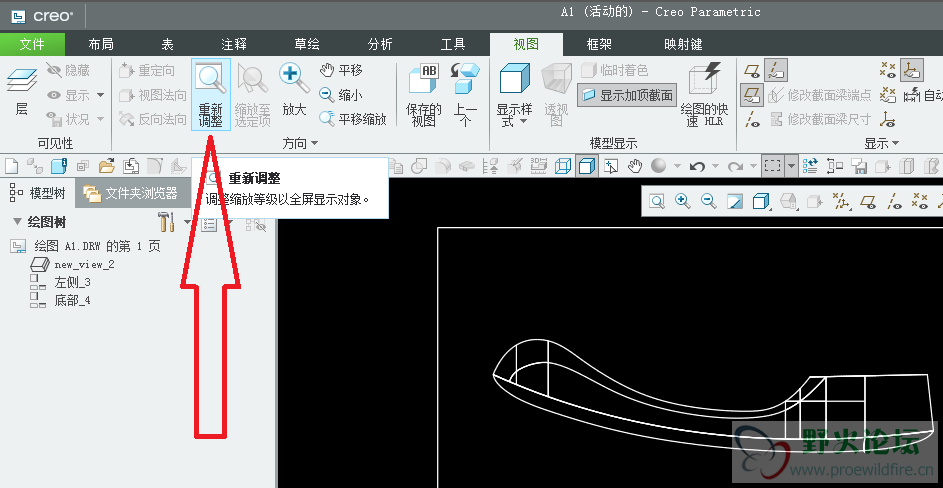Switch to the 草绘 ribbon tab
943x488 pixels.
(307, 44)
